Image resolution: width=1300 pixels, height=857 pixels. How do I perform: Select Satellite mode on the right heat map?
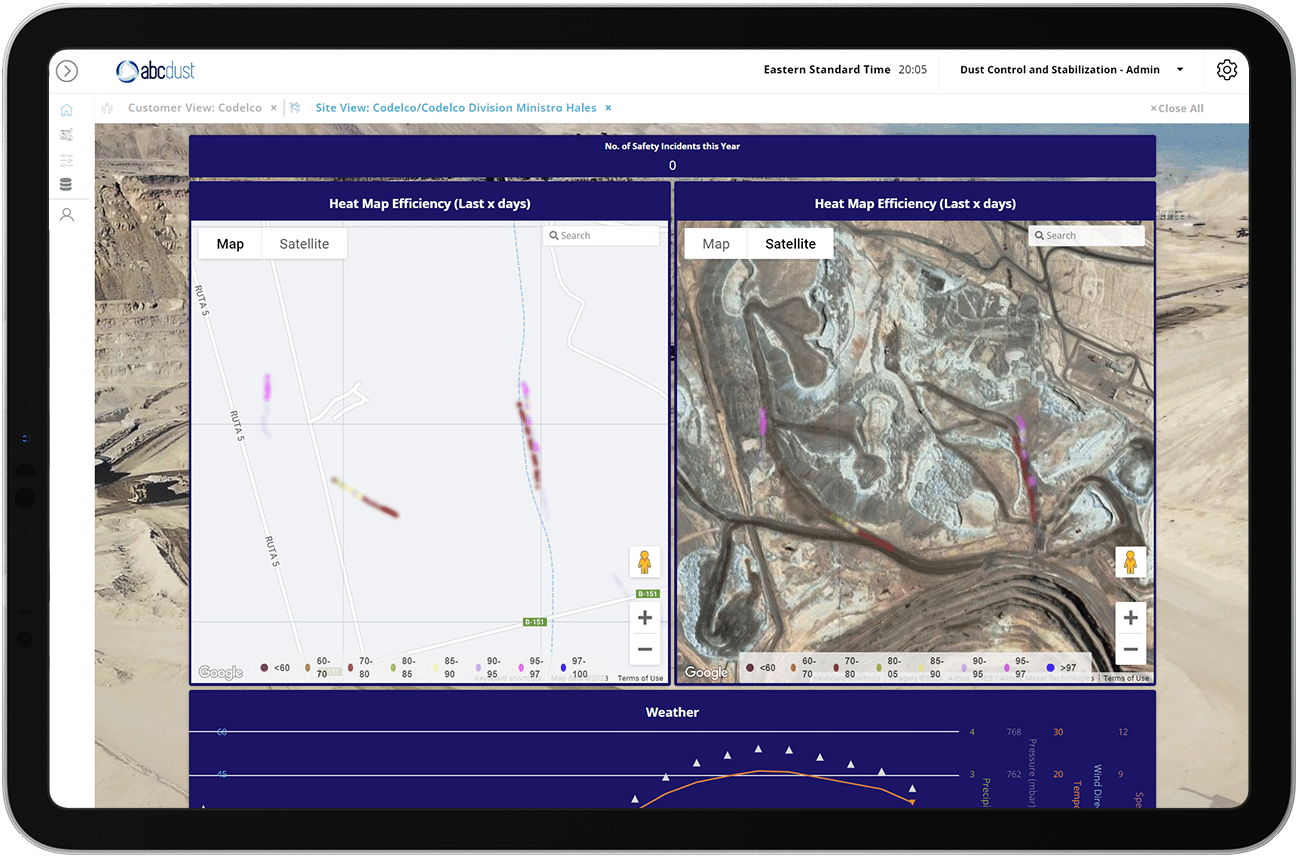tap(790, 244)
